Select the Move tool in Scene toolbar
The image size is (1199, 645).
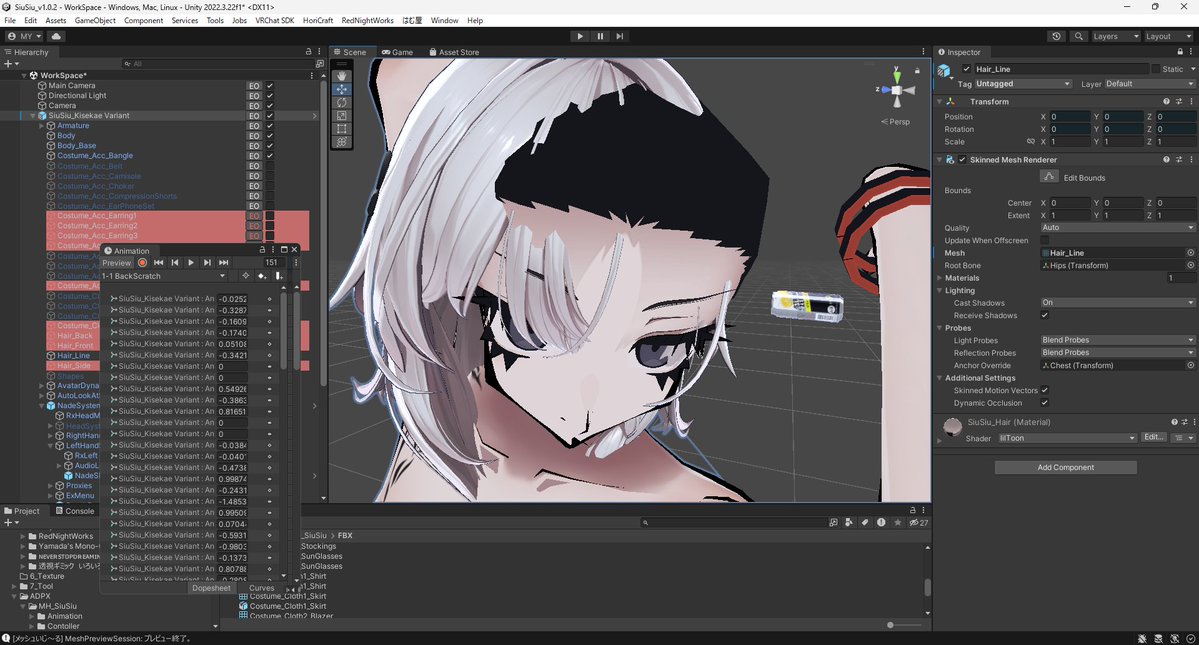pos(342,89)
